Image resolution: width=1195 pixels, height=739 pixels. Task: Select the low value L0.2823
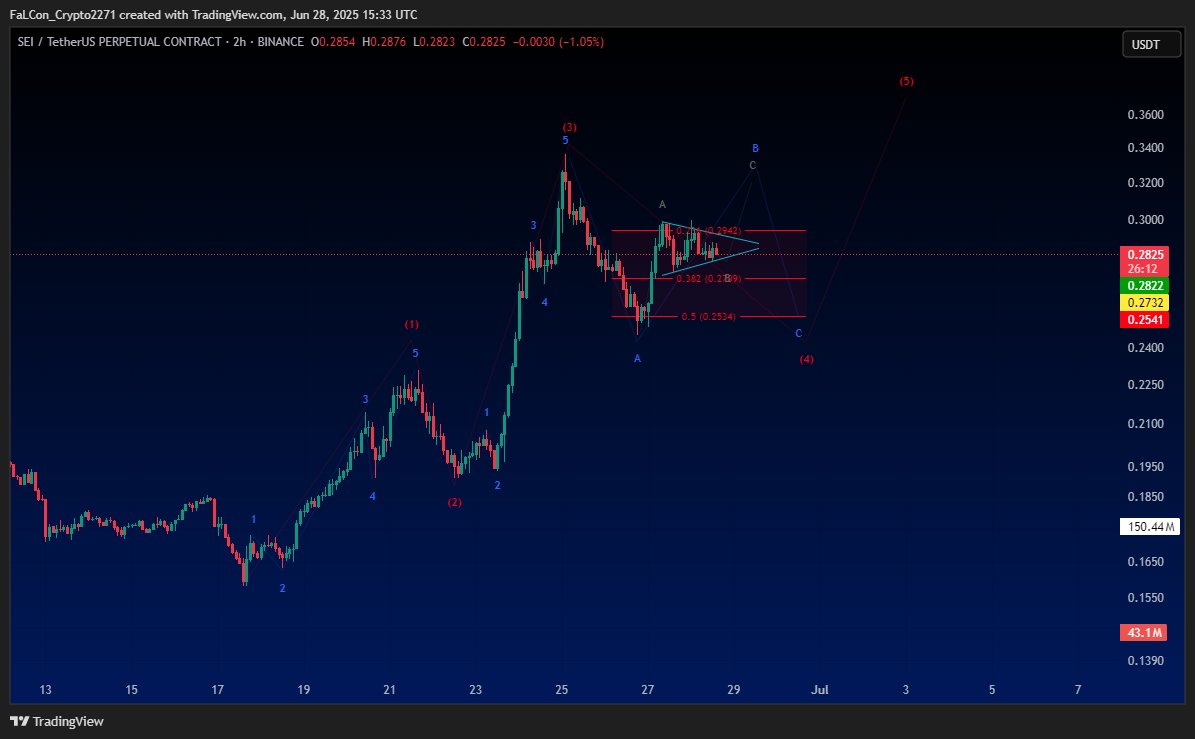coord(434,42)
